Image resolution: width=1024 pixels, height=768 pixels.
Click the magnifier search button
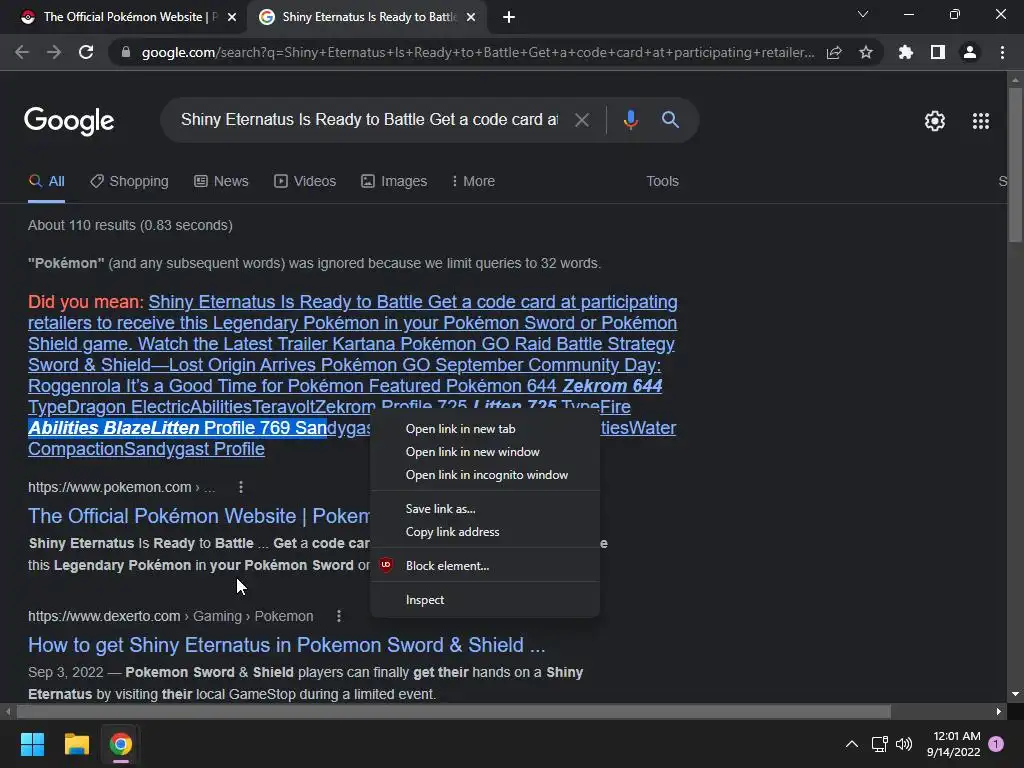[x=670, y=120]
